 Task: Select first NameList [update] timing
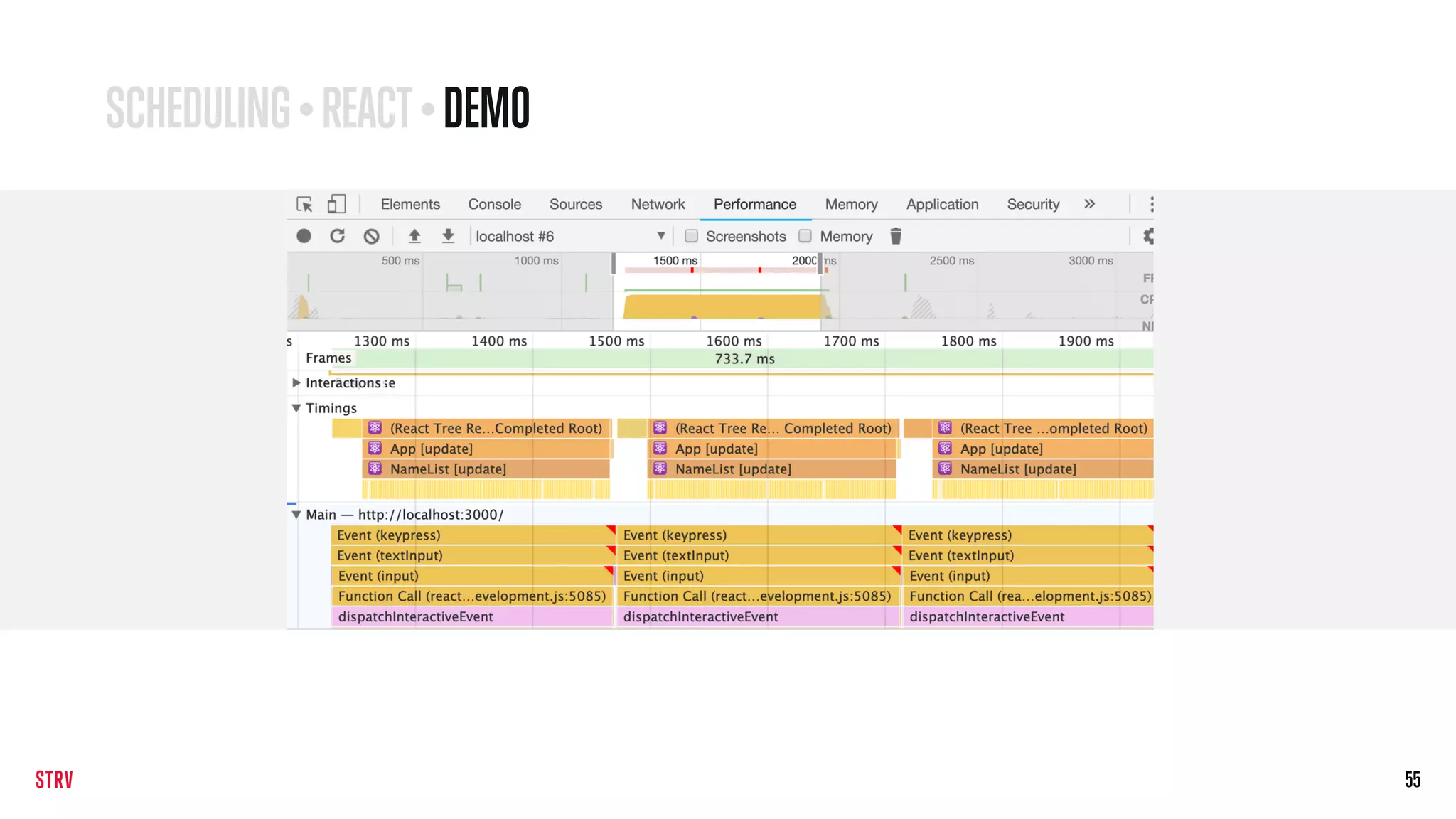click(x=486, y=469)
